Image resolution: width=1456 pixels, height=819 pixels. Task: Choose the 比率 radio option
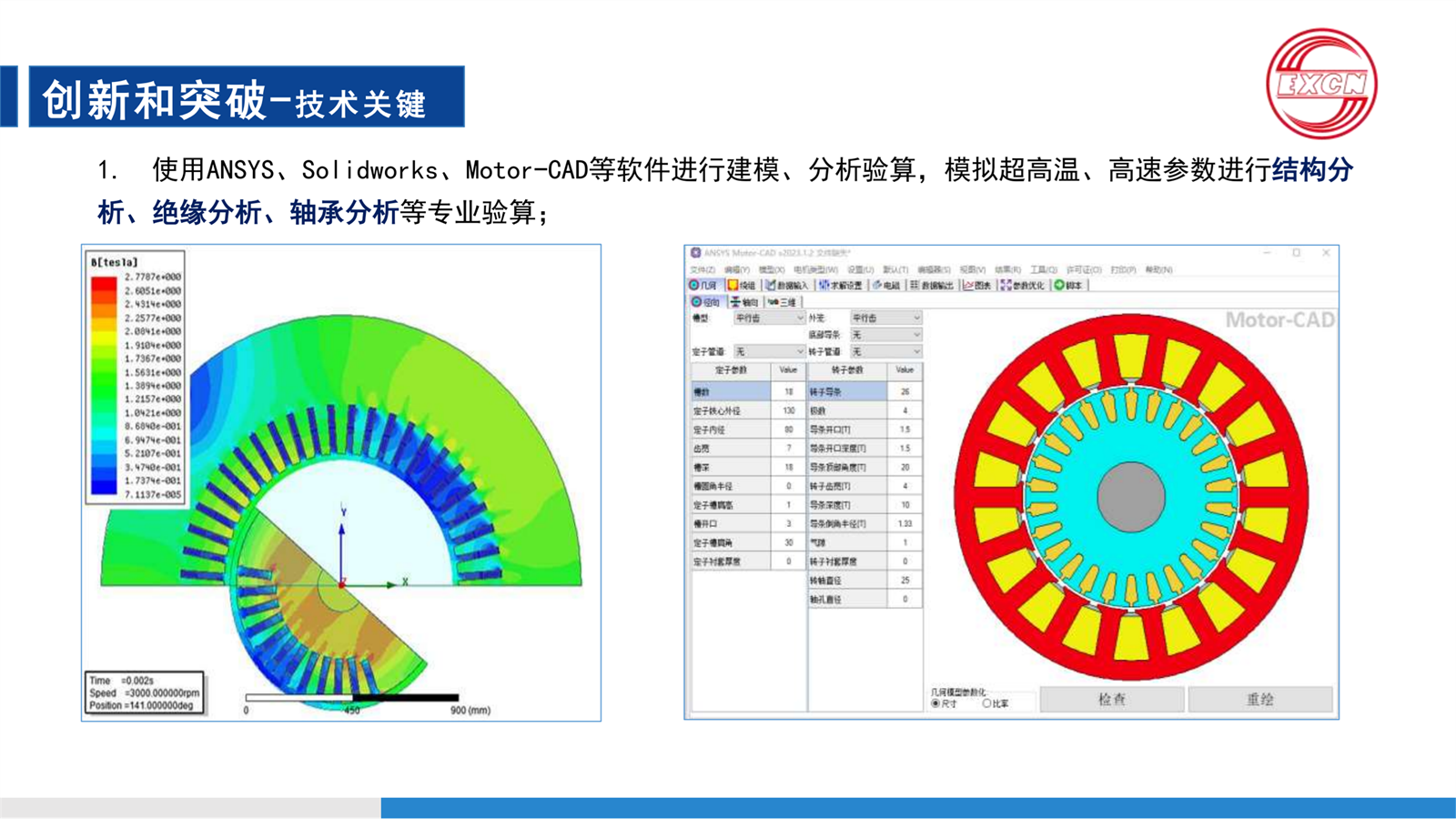[986, 703]
